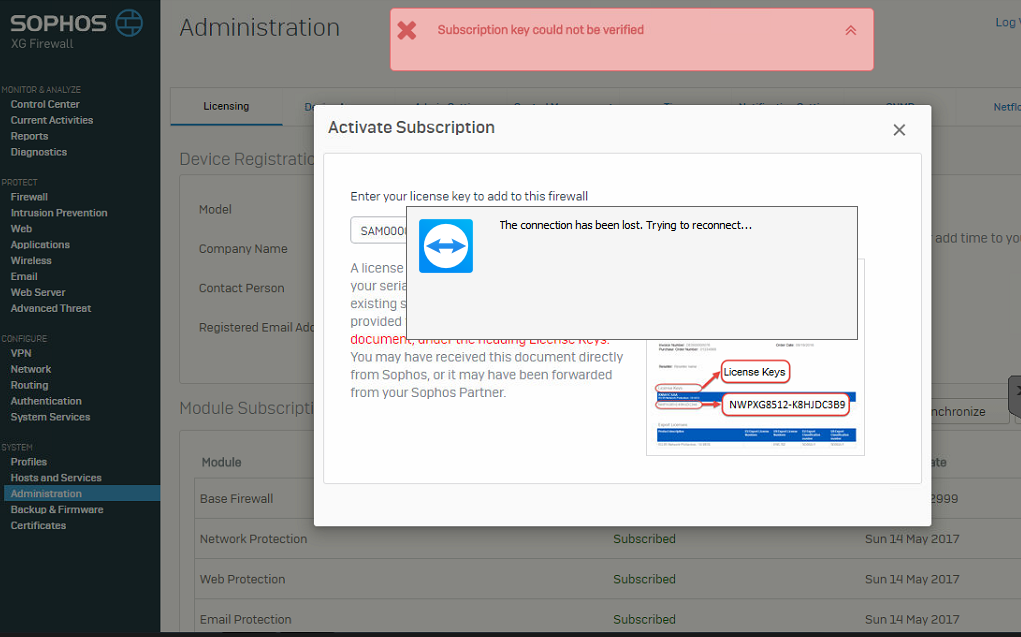The height and width of the screenshot is (637, 1021).
Task: Open Advanced Threat in sidebar
Action: tap(51, 308)
